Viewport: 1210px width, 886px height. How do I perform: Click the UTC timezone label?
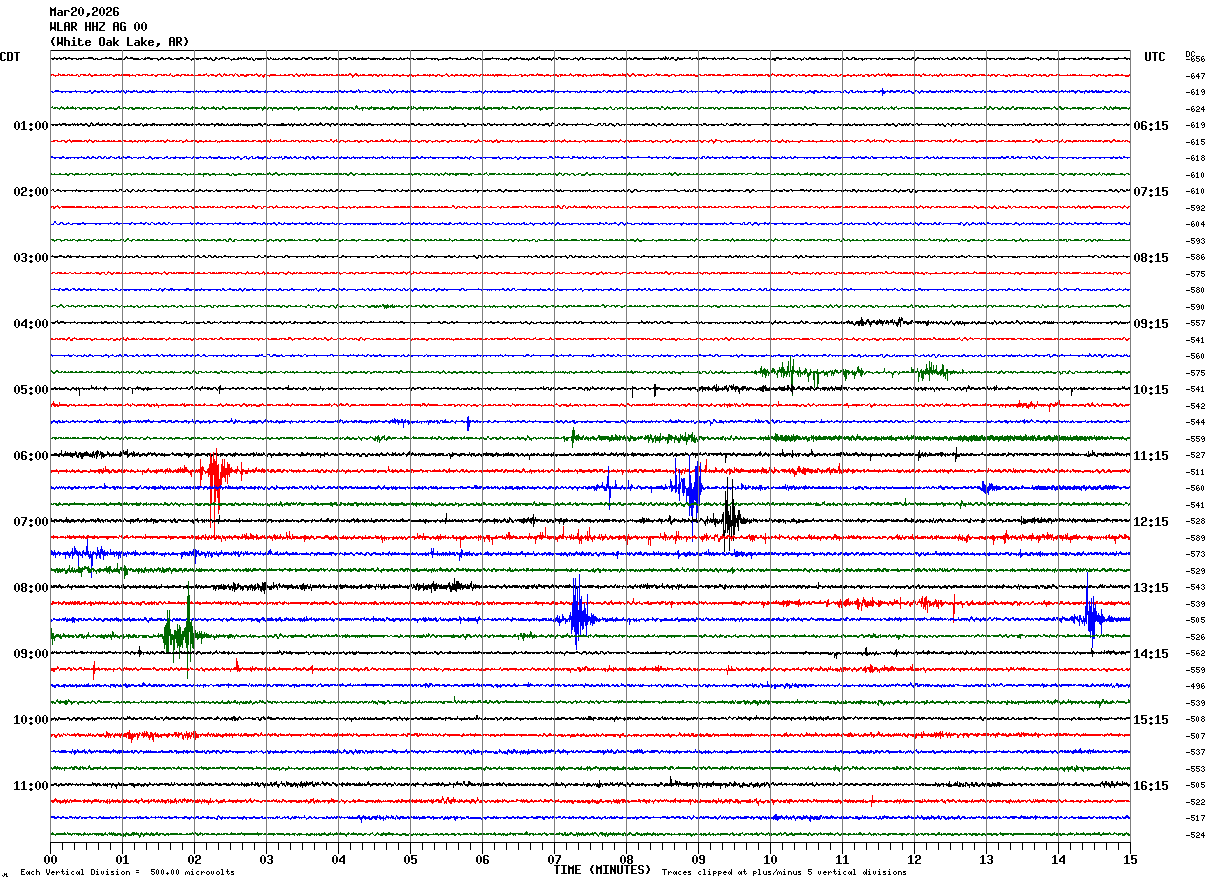1154,57
